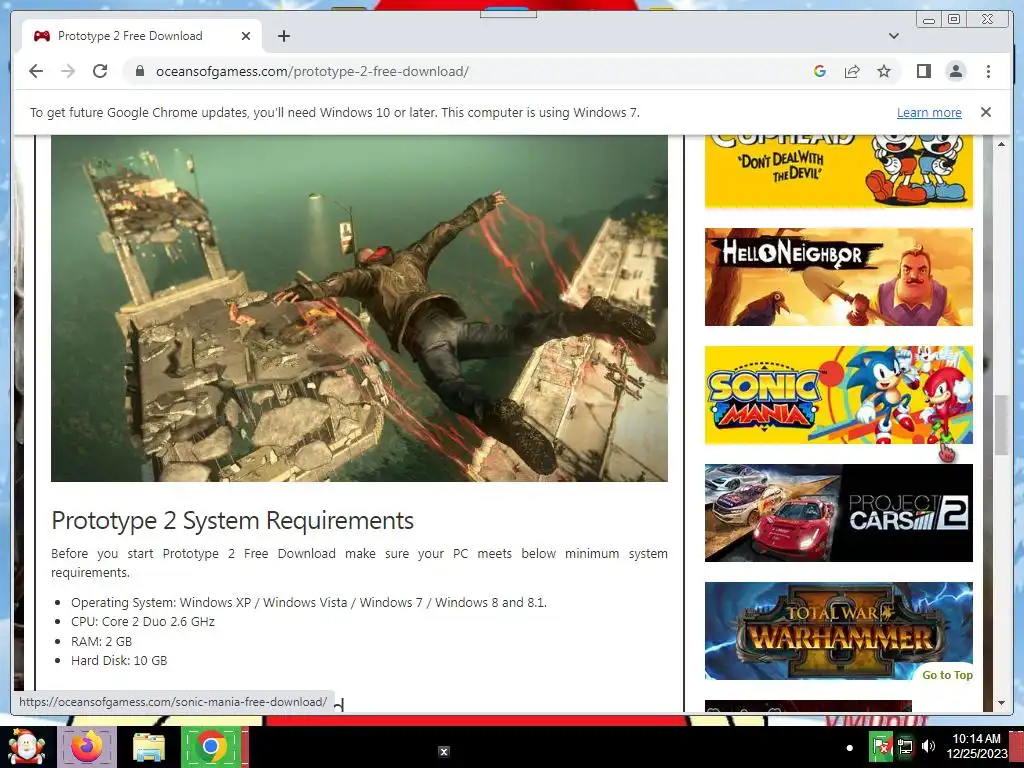The image size is (1024, 768).
Task: Launch Firefox from the taskbar
Action: pos(87,746)
